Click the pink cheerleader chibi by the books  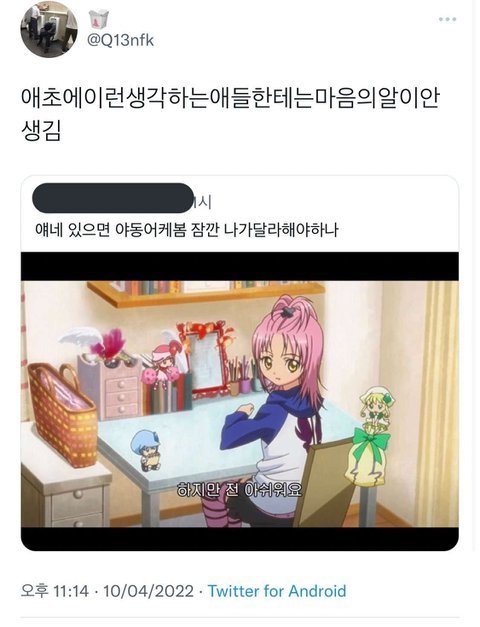click(x=163, y=366)
